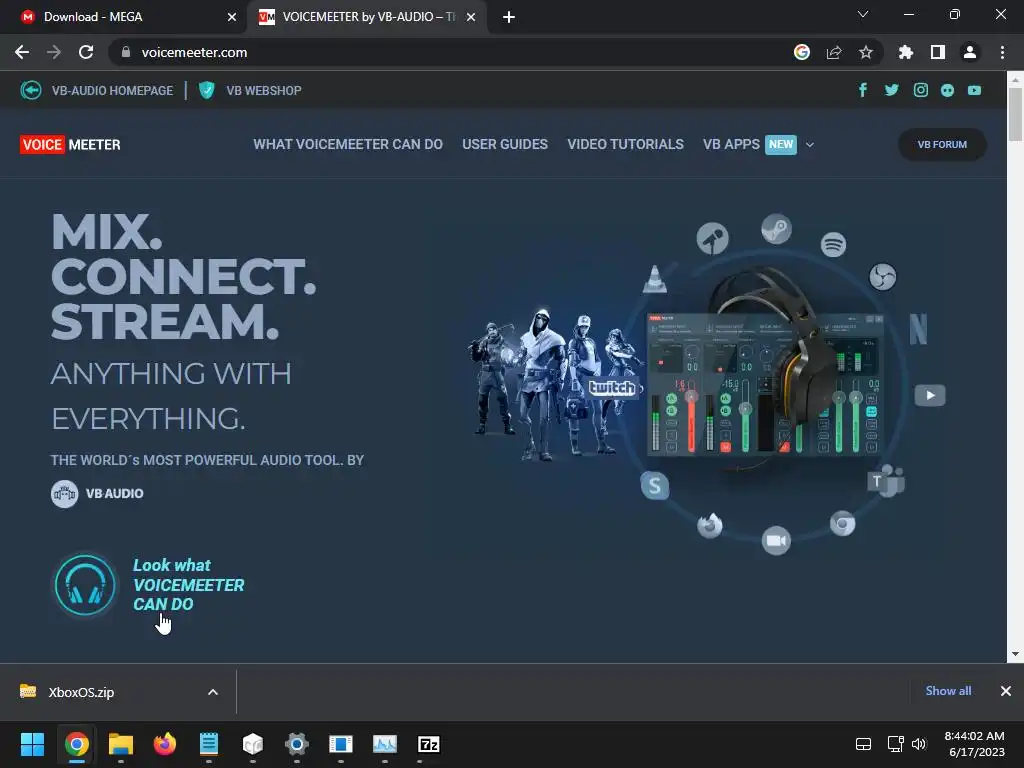
Task: Open the VB Apps menu item
Action: [731, 144]
